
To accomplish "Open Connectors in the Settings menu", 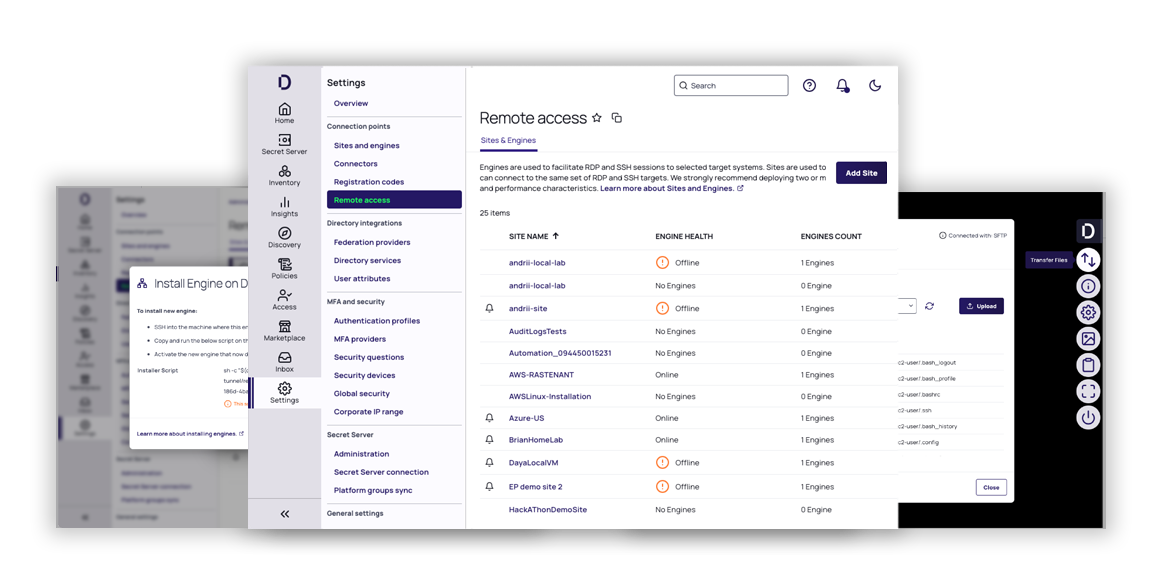I will (355, 163).
